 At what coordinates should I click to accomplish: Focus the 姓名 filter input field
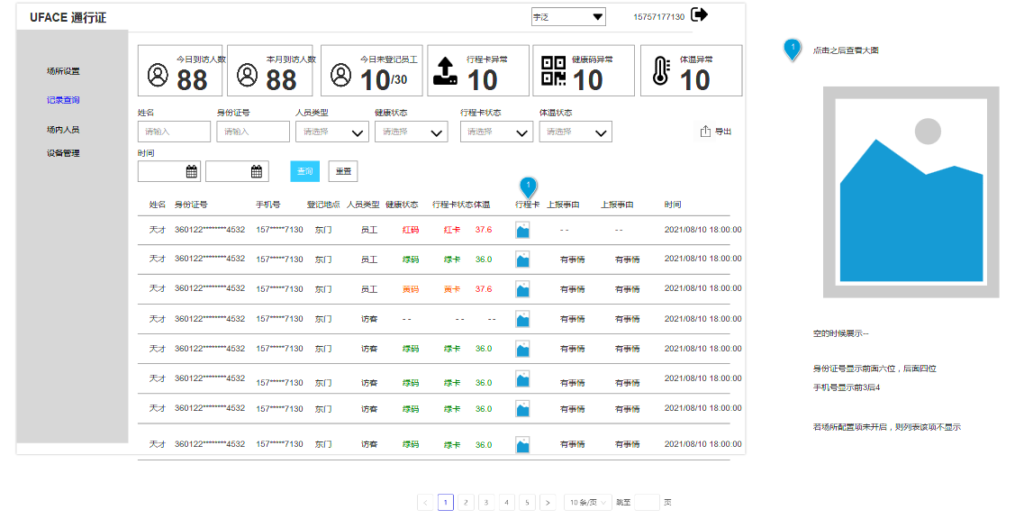coord(174,132)
